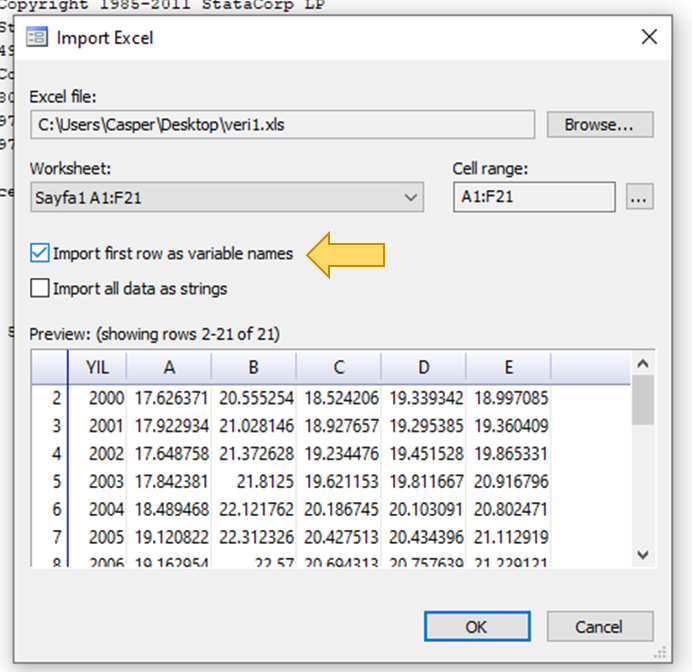This screenshot has width=692, height=672.
Task: Enable Import all data as strings
Action: [x=40, y=289]
